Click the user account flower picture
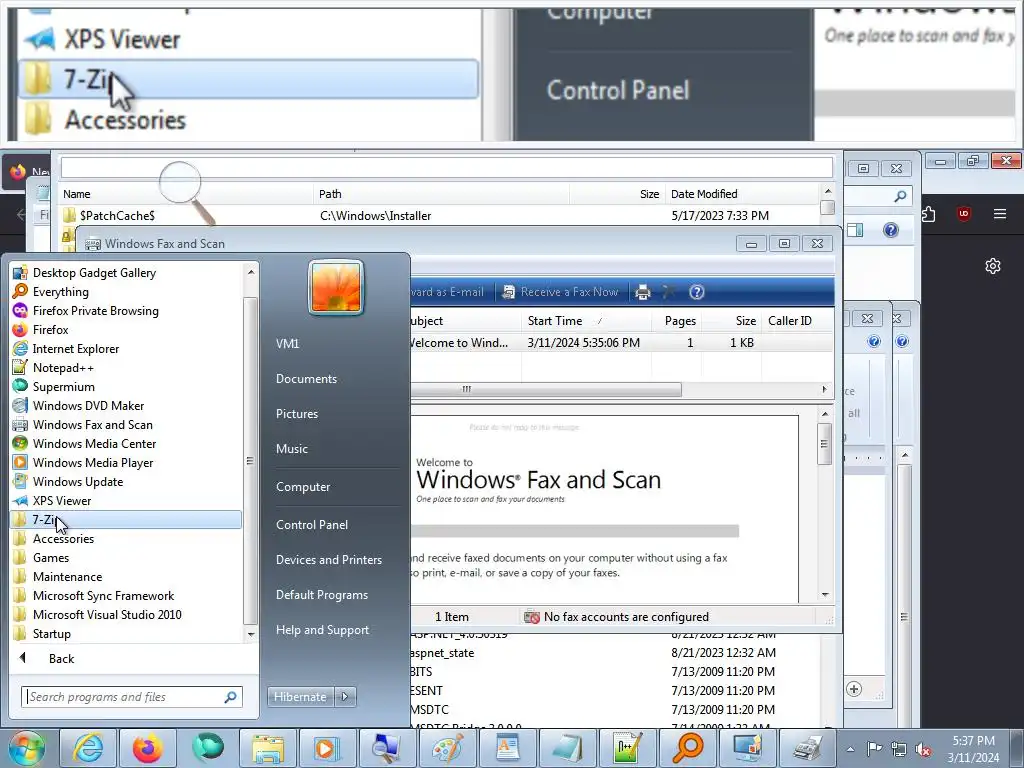 point(336,287)
